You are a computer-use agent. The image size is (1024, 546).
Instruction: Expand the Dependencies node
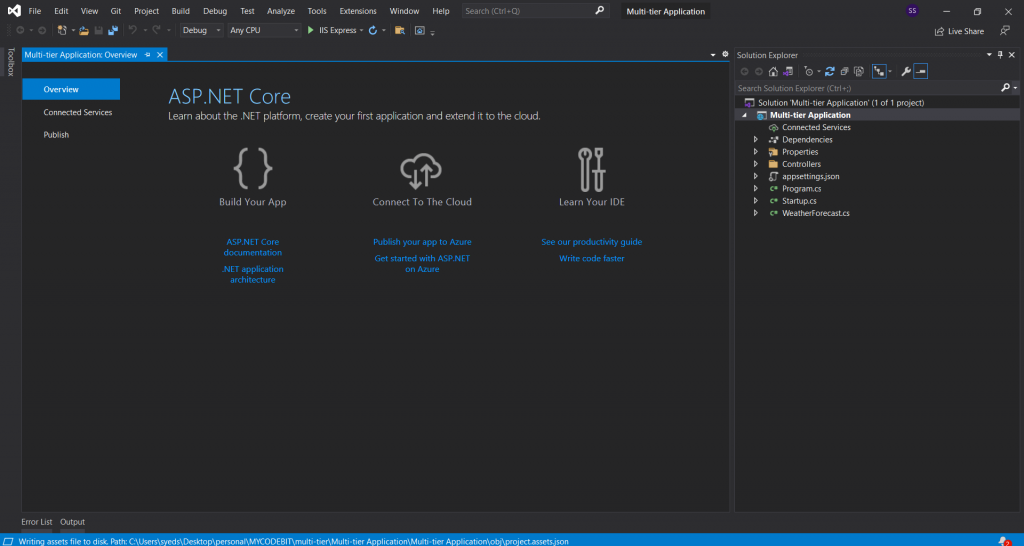(756, 140)
